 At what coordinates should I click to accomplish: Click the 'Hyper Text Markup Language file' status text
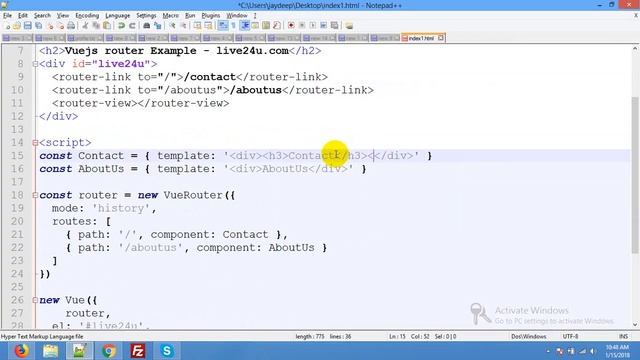pos(42,337)
